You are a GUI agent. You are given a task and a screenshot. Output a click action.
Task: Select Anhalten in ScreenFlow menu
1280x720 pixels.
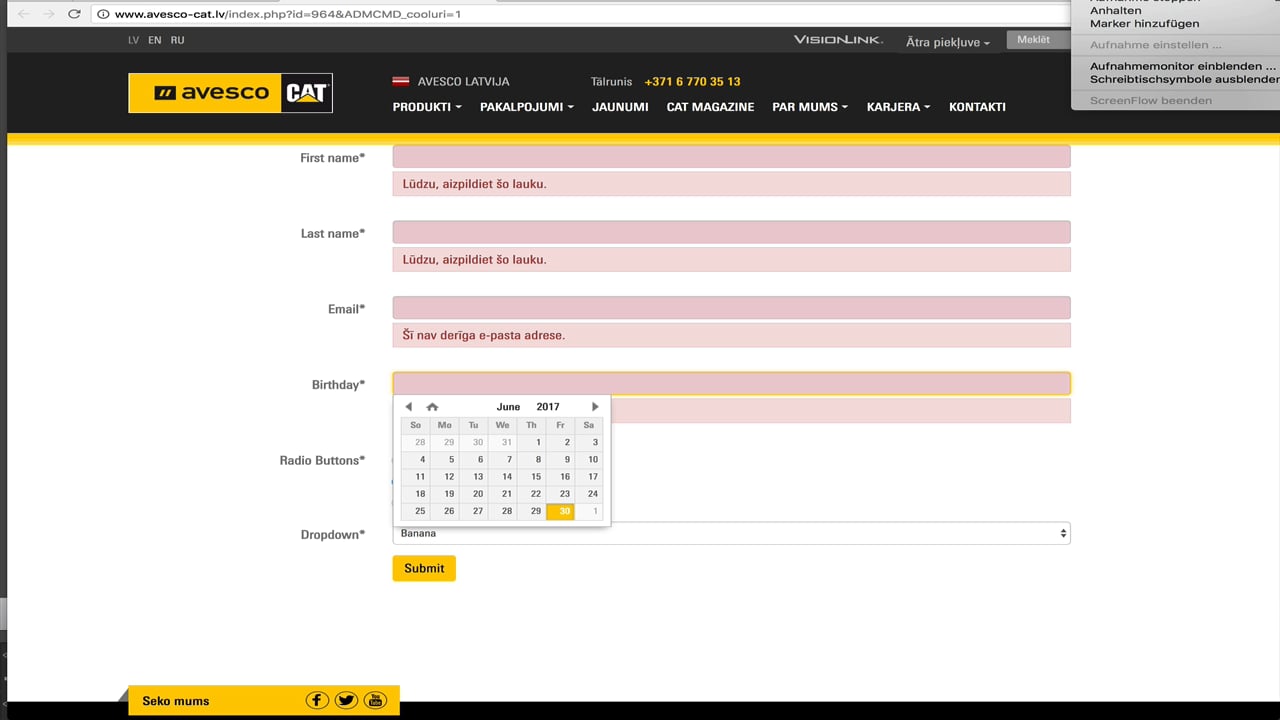pyautogui.click(x=1115, y=10)
